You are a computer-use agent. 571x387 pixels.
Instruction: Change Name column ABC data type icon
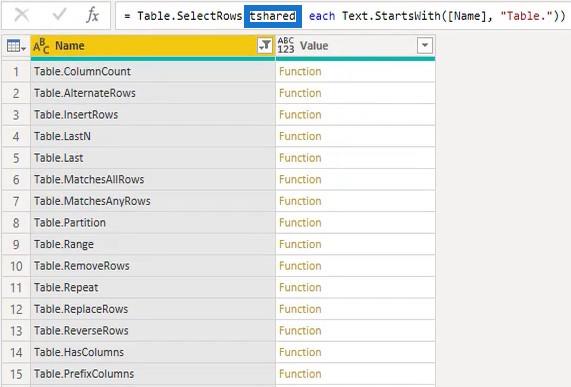click(41, 46)
